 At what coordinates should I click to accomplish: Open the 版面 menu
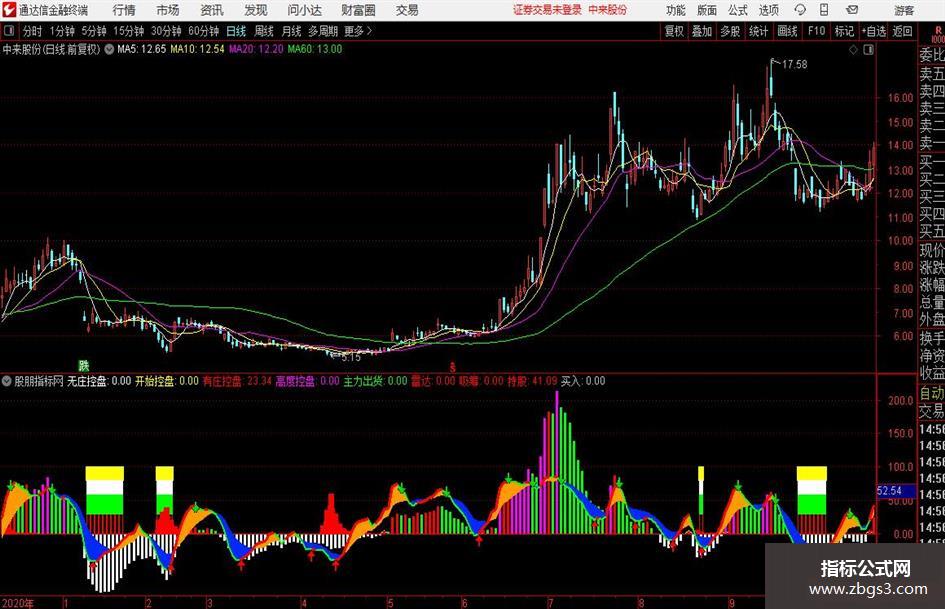[707, 10]
